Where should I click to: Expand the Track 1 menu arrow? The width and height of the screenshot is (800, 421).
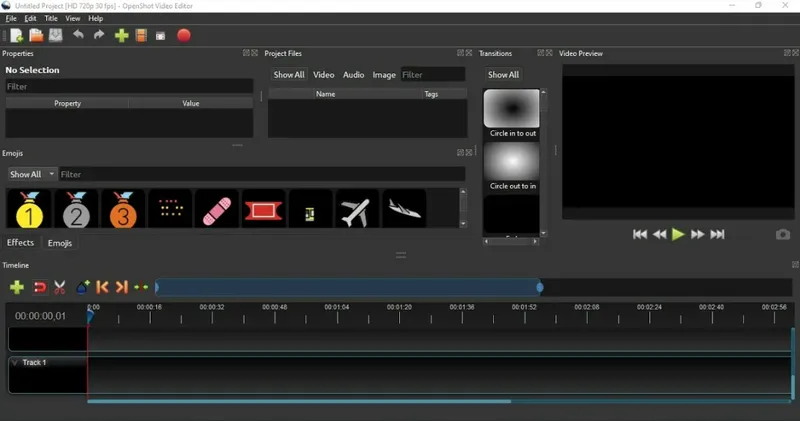point(15,362)
